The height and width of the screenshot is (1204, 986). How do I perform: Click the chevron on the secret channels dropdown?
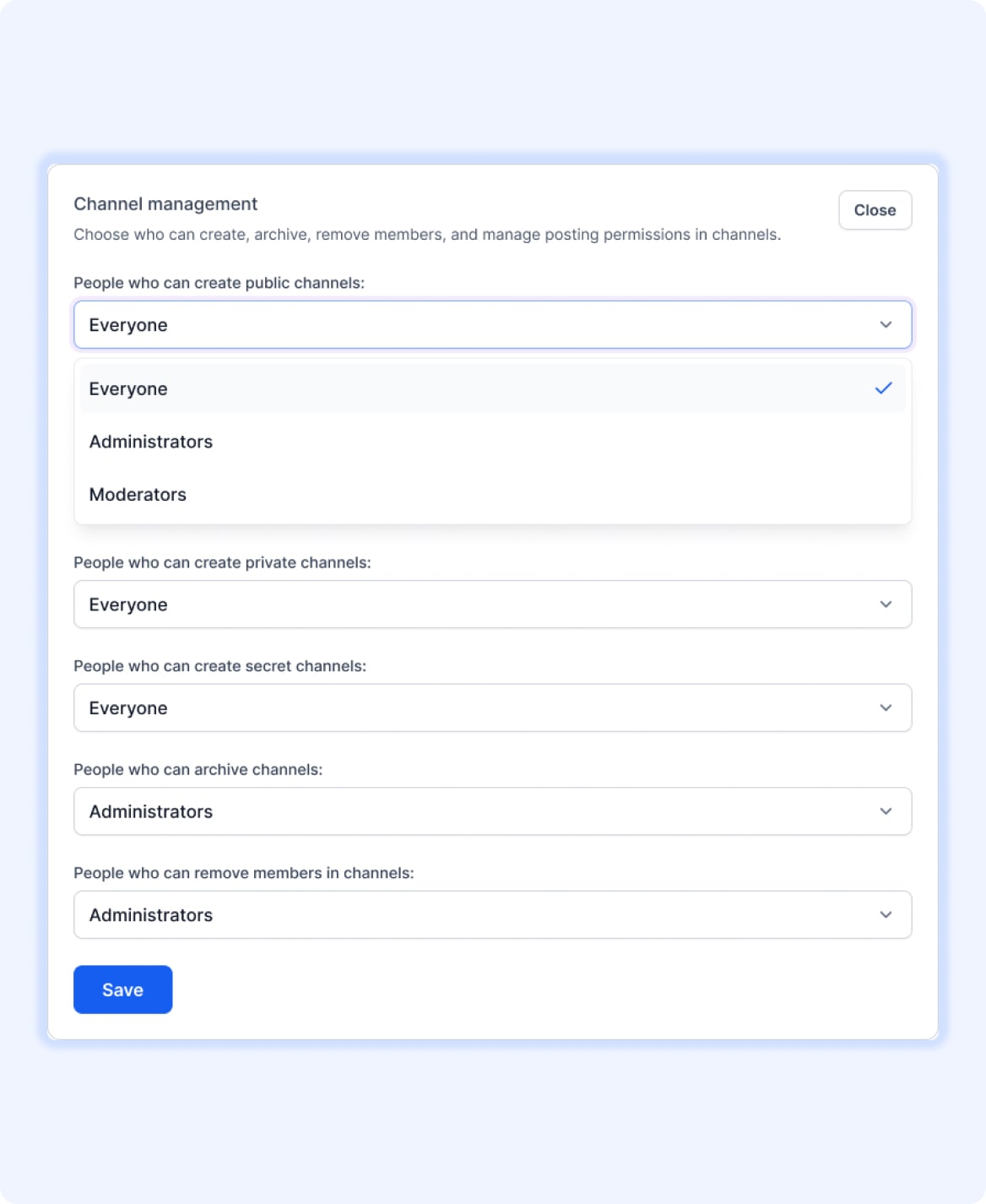pyautogui.click(x=886, y=708)
